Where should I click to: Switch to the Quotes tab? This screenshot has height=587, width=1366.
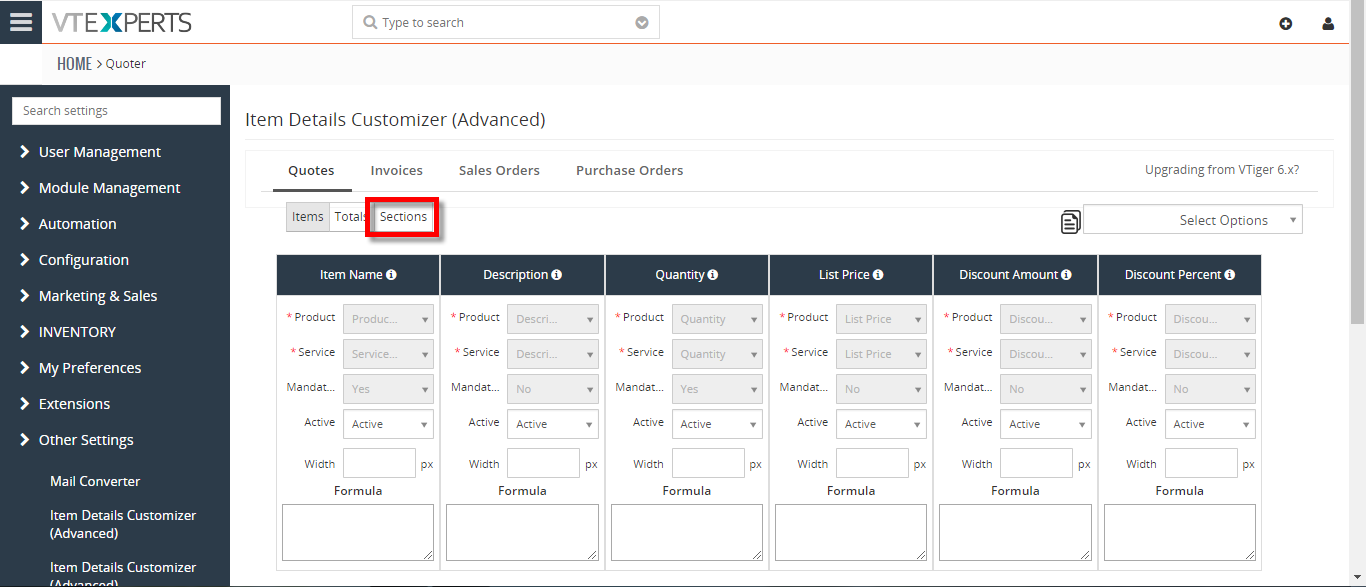(x=311, y=170)
